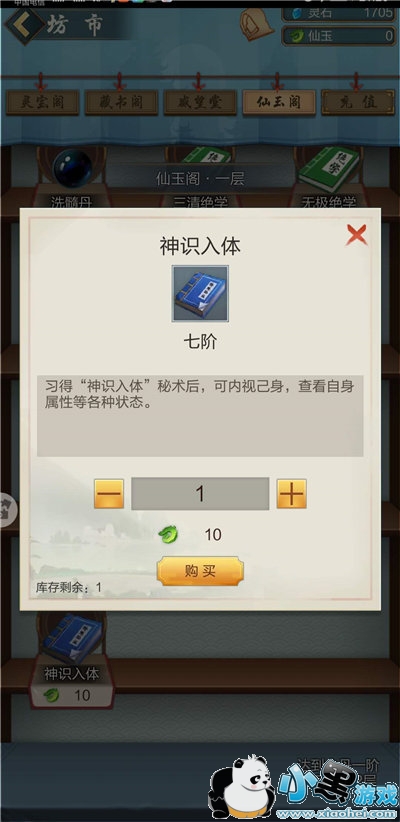
Task: Tap the blue 灵石 currency icon
Action: [x=297, y=14]
